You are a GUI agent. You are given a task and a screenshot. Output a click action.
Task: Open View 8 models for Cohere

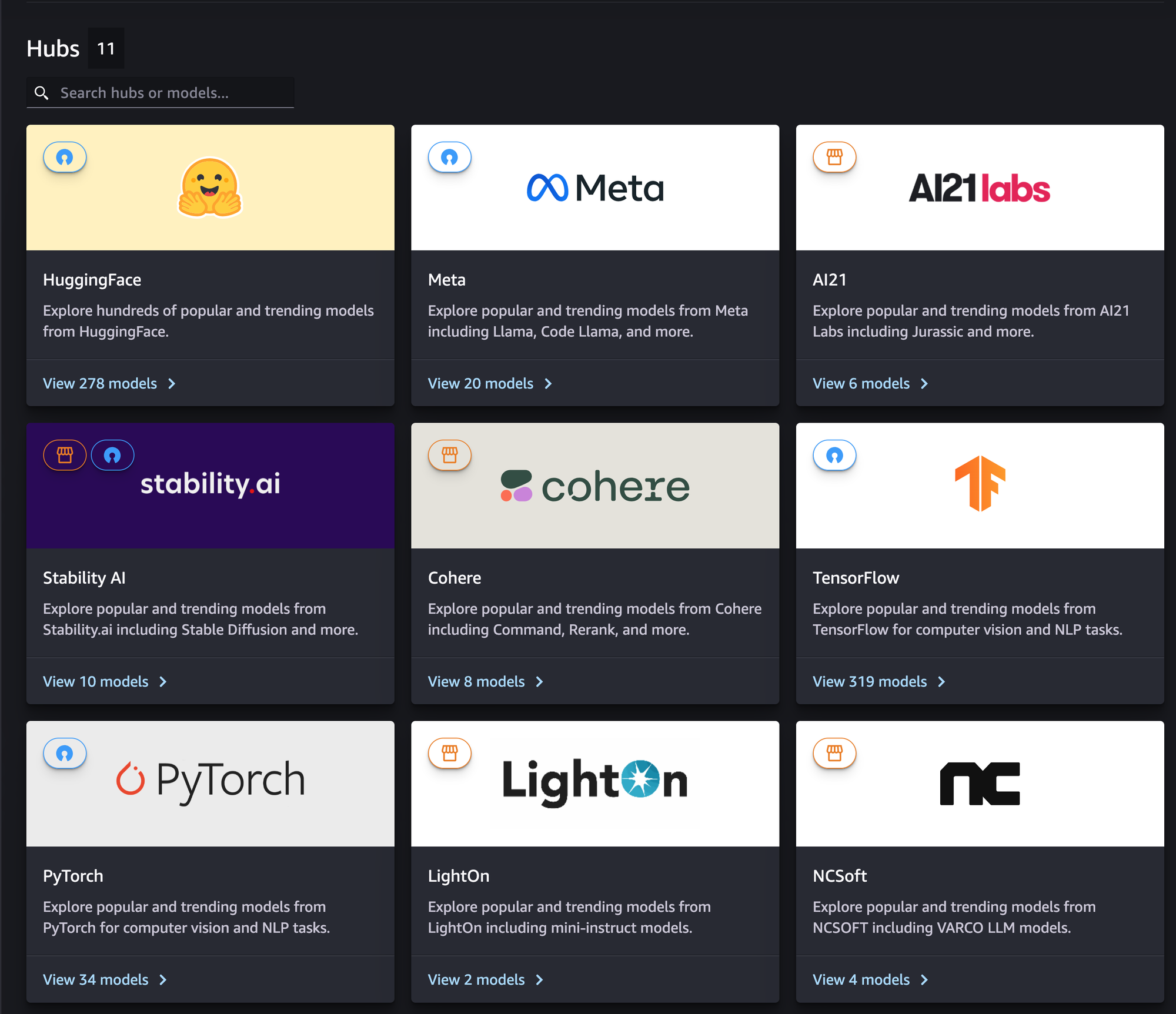(476, 682)
